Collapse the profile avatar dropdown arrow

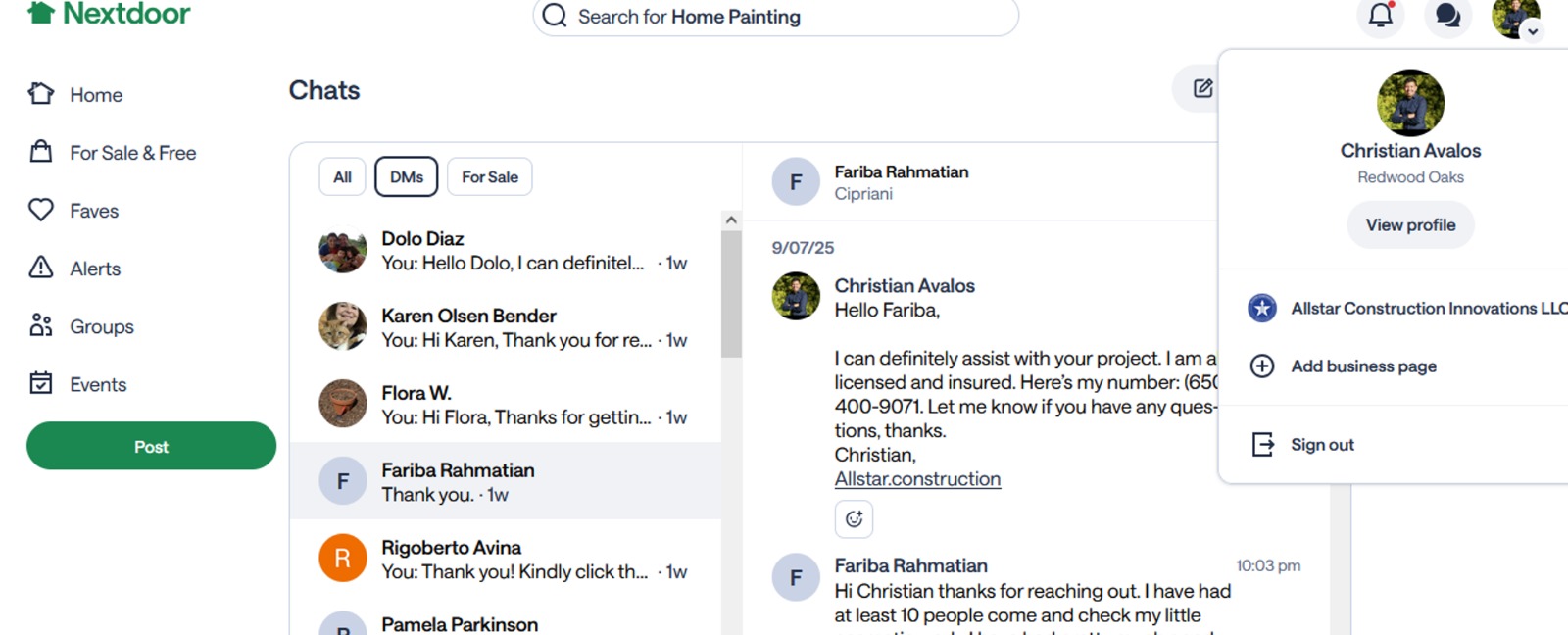pos(1533,31)
